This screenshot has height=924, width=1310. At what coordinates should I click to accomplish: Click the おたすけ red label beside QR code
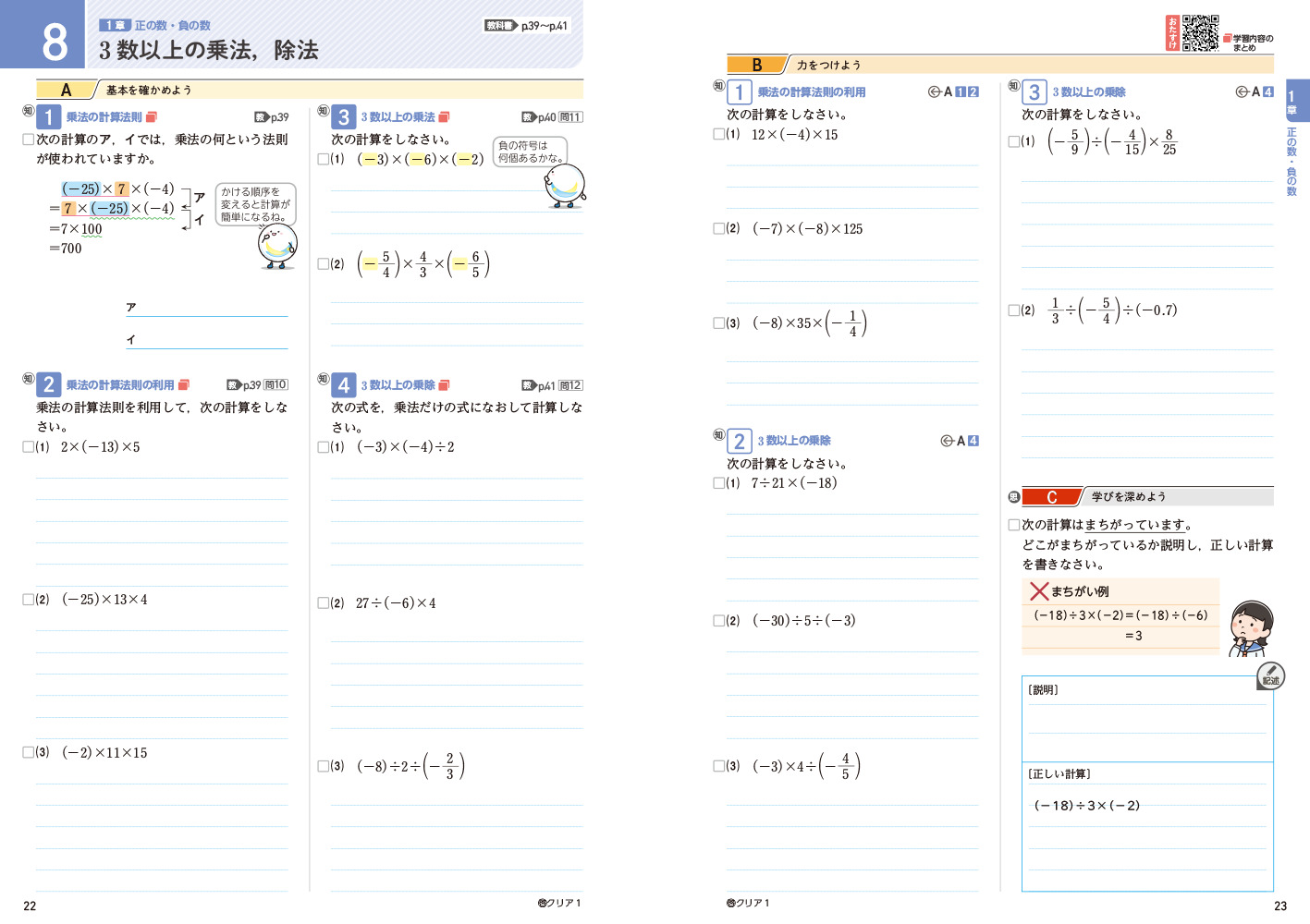[x=1172, y=33]
